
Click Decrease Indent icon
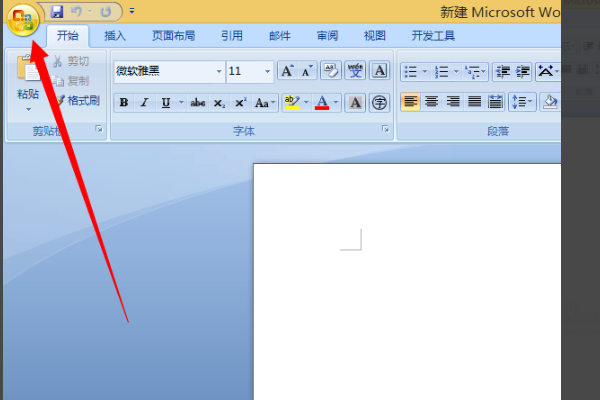point(503,72)
